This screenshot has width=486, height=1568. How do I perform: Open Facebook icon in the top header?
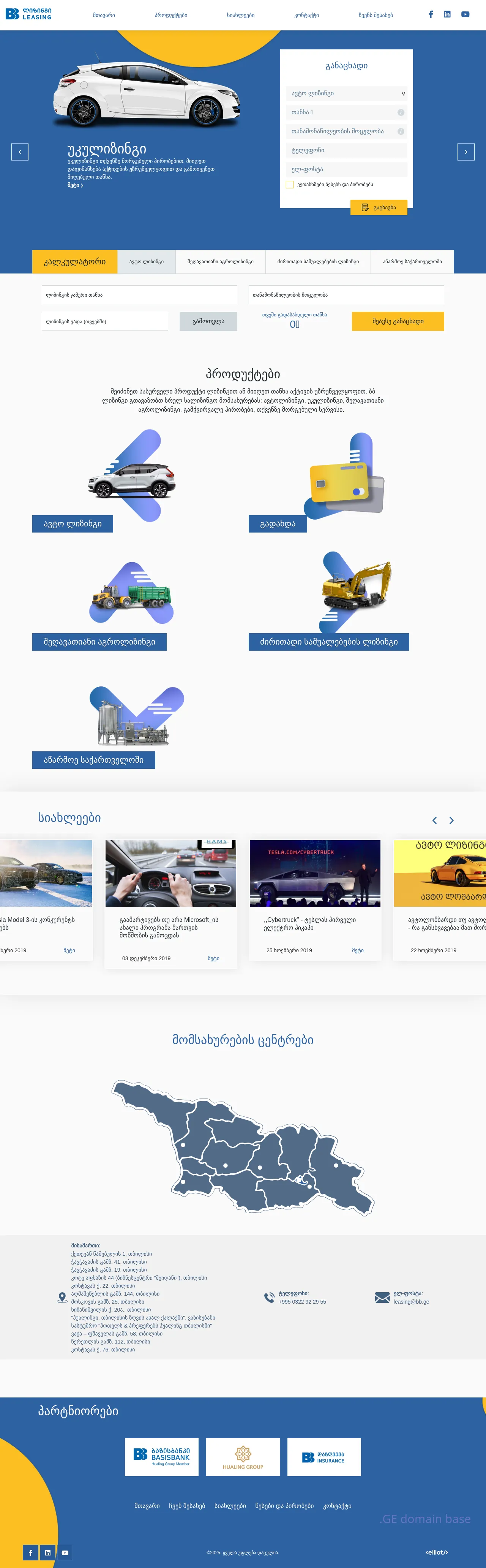point(431,14)
